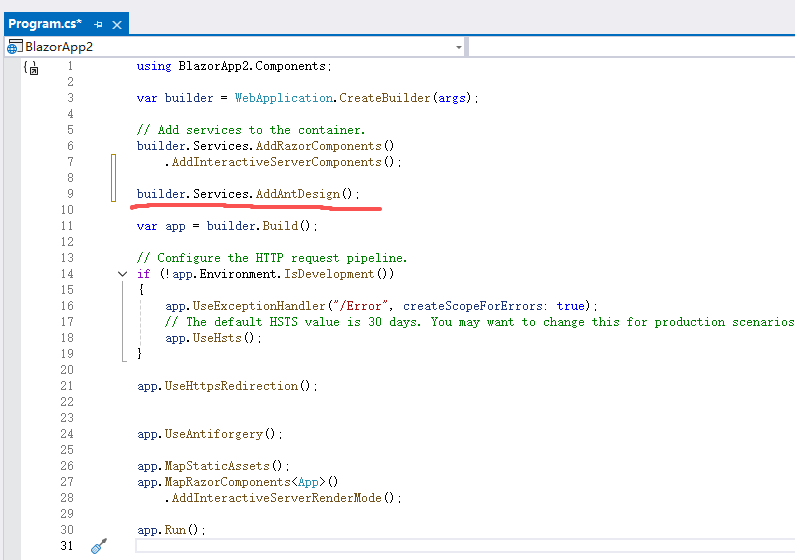Click the code structure icon beside line 1
Screen dimensions: 795x560
coord(31,67)
